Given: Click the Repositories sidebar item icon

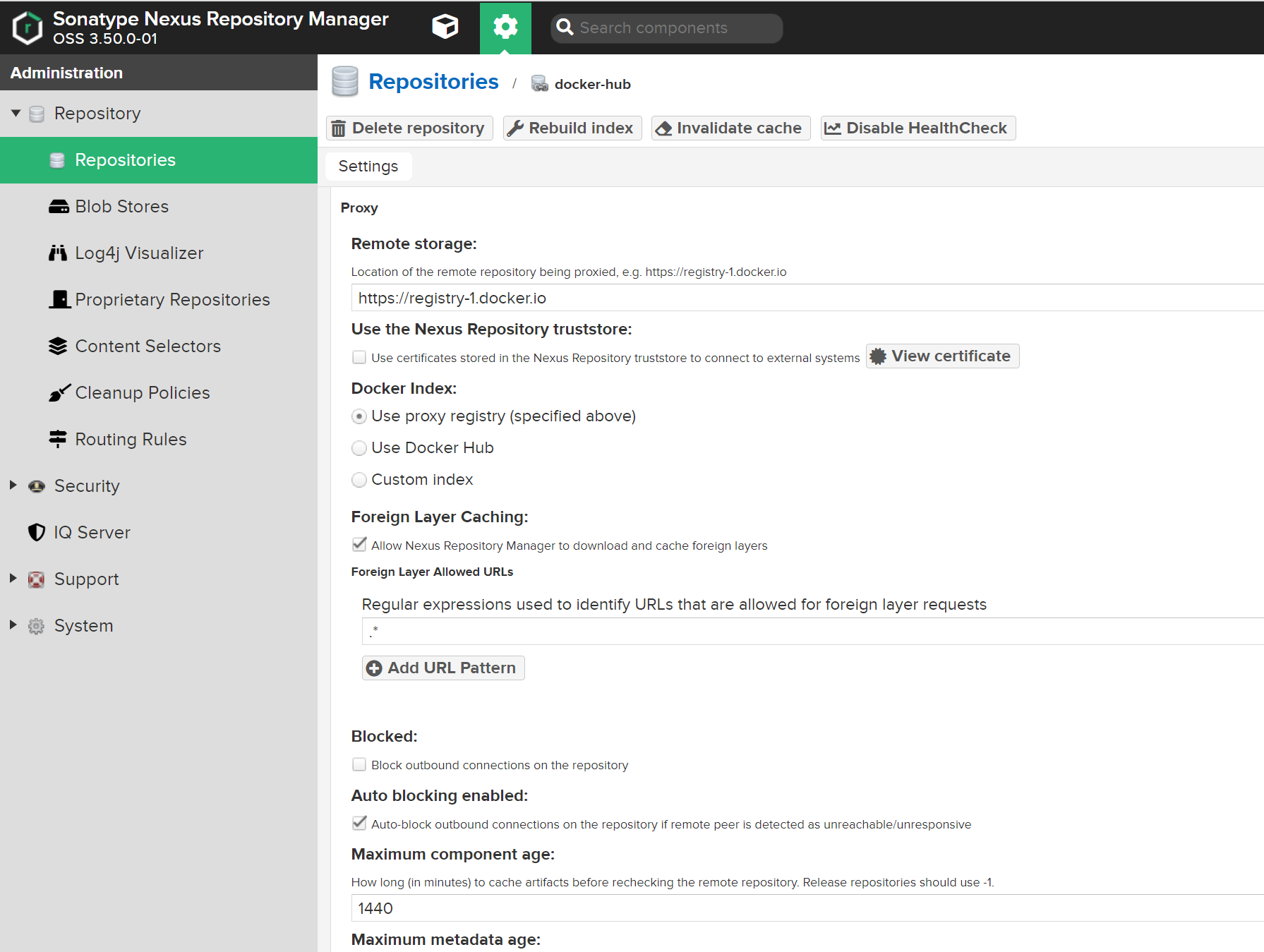Looking at the screenshot, I should click(x=58, y=160).
